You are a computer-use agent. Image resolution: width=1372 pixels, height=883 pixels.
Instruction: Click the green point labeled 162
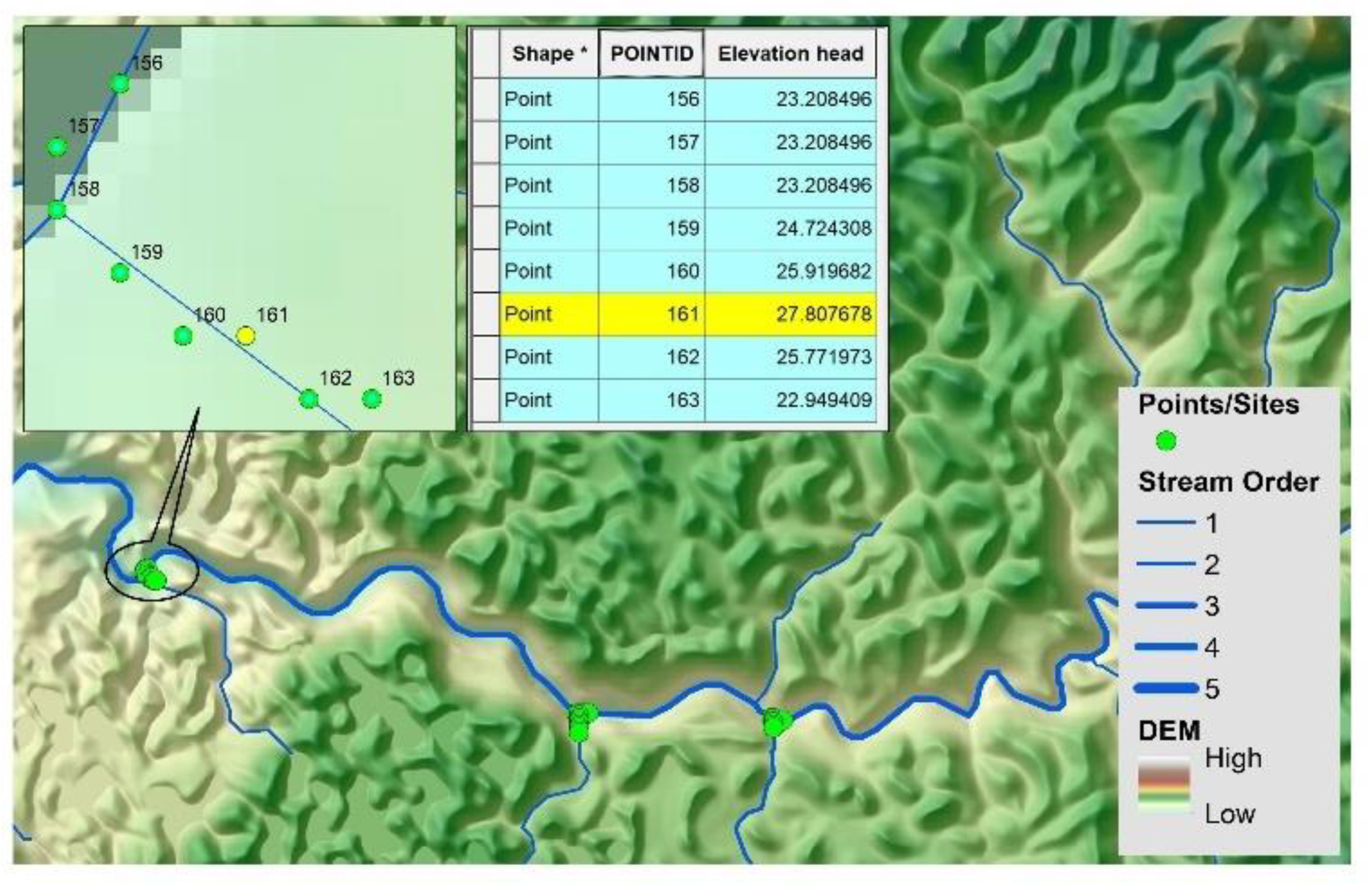coord(308,398)
